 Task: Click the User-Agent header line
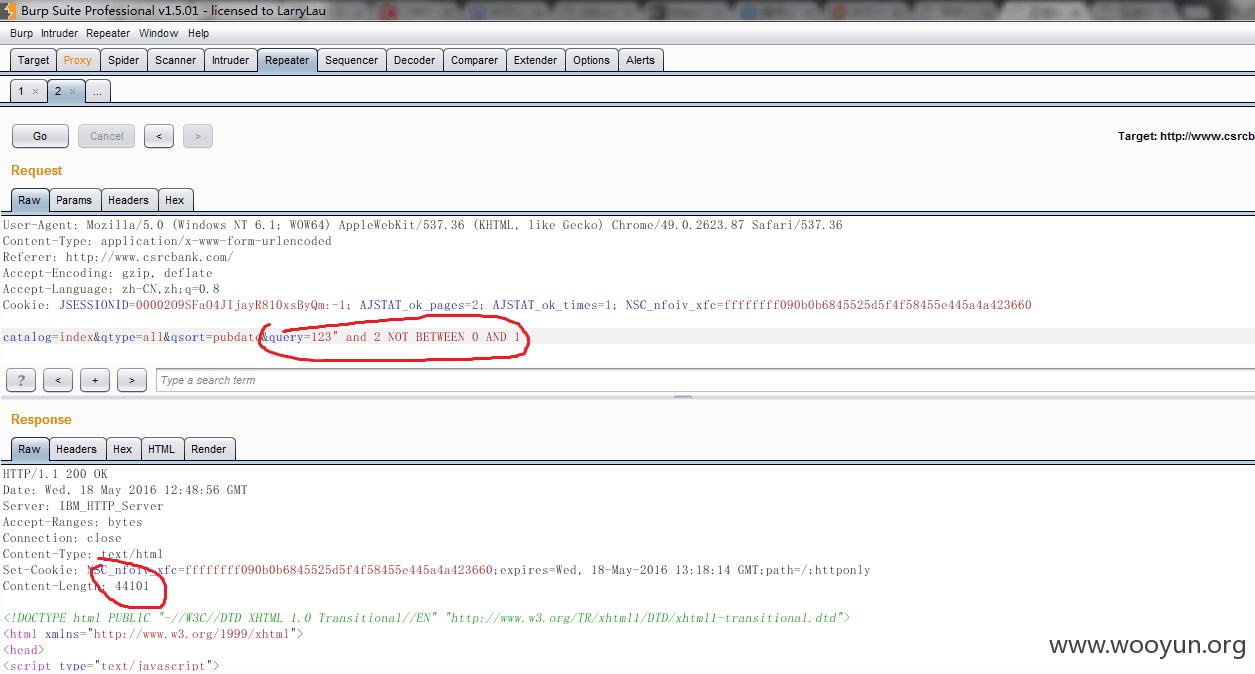pos(422,225)
